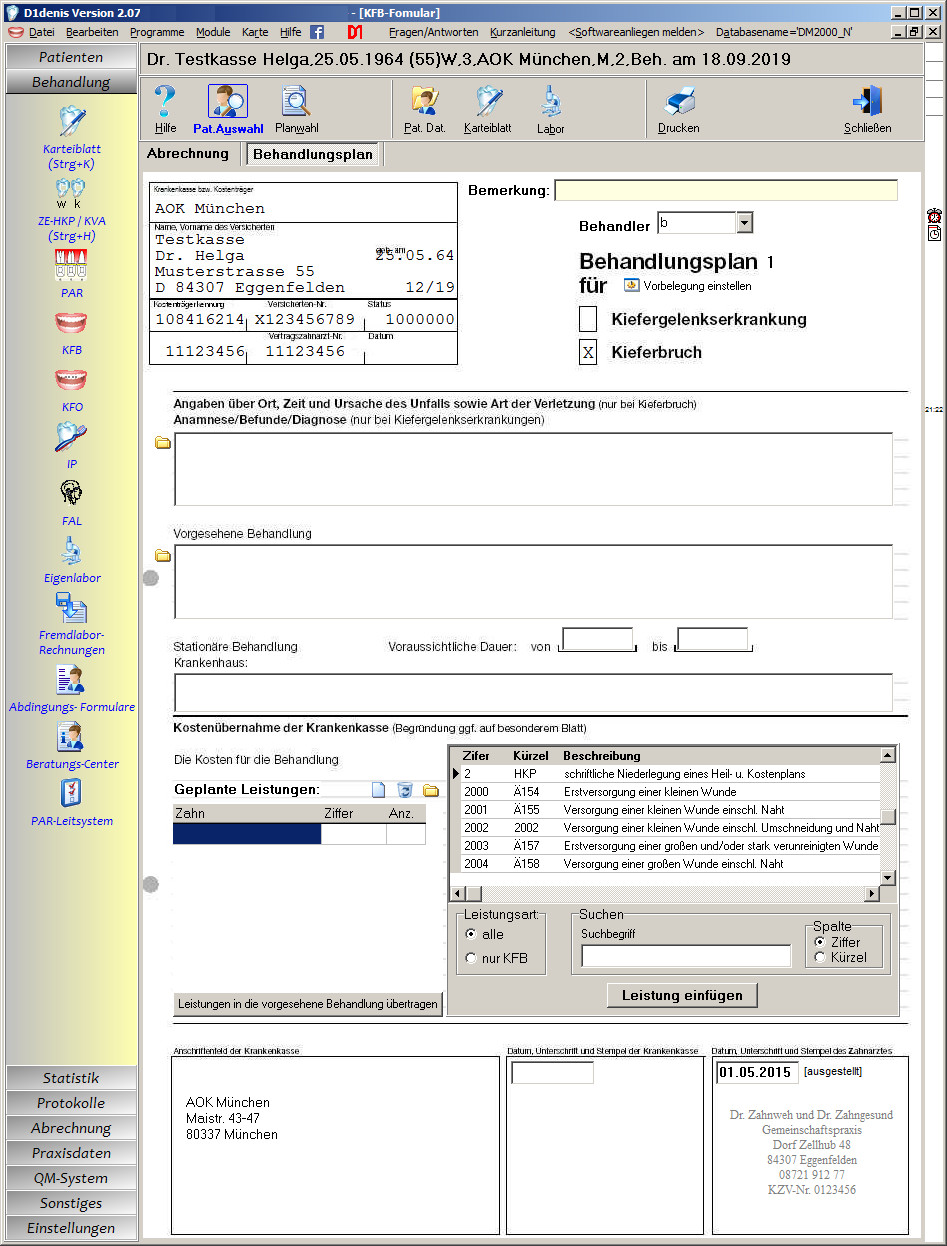The width and height of the screenshot is (947, 1246).
Task: Select Spalte 'Kürzel' radio button
Action: [x=821, y=957]
